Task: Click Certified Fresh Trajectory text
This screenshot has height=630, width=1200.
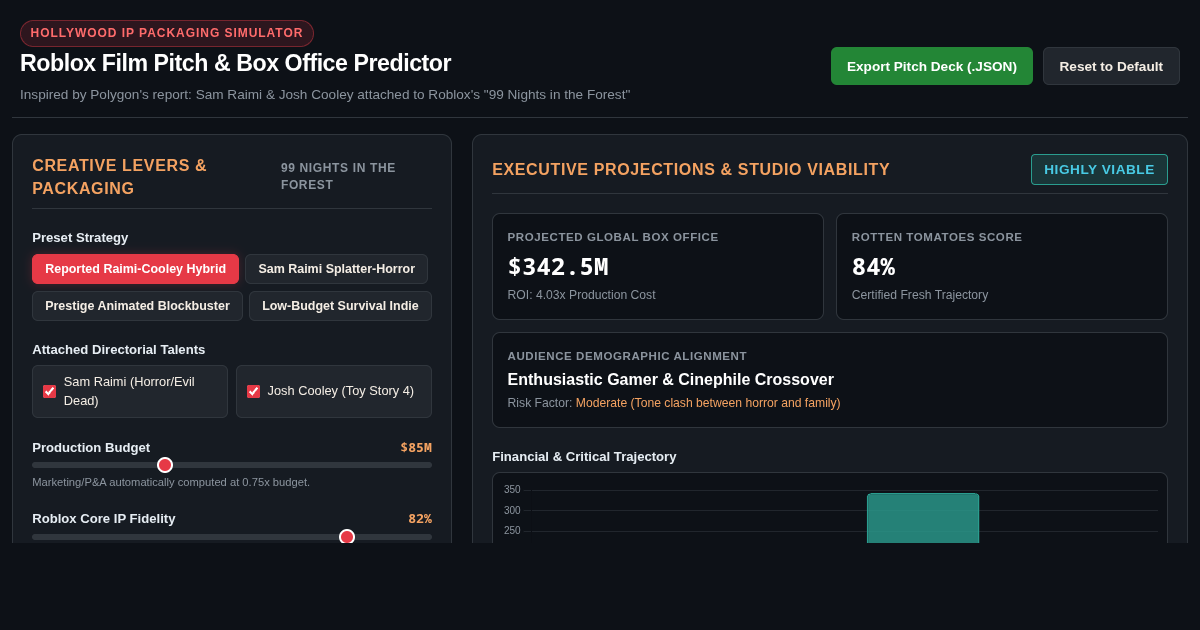Action: tap(920, 295)
